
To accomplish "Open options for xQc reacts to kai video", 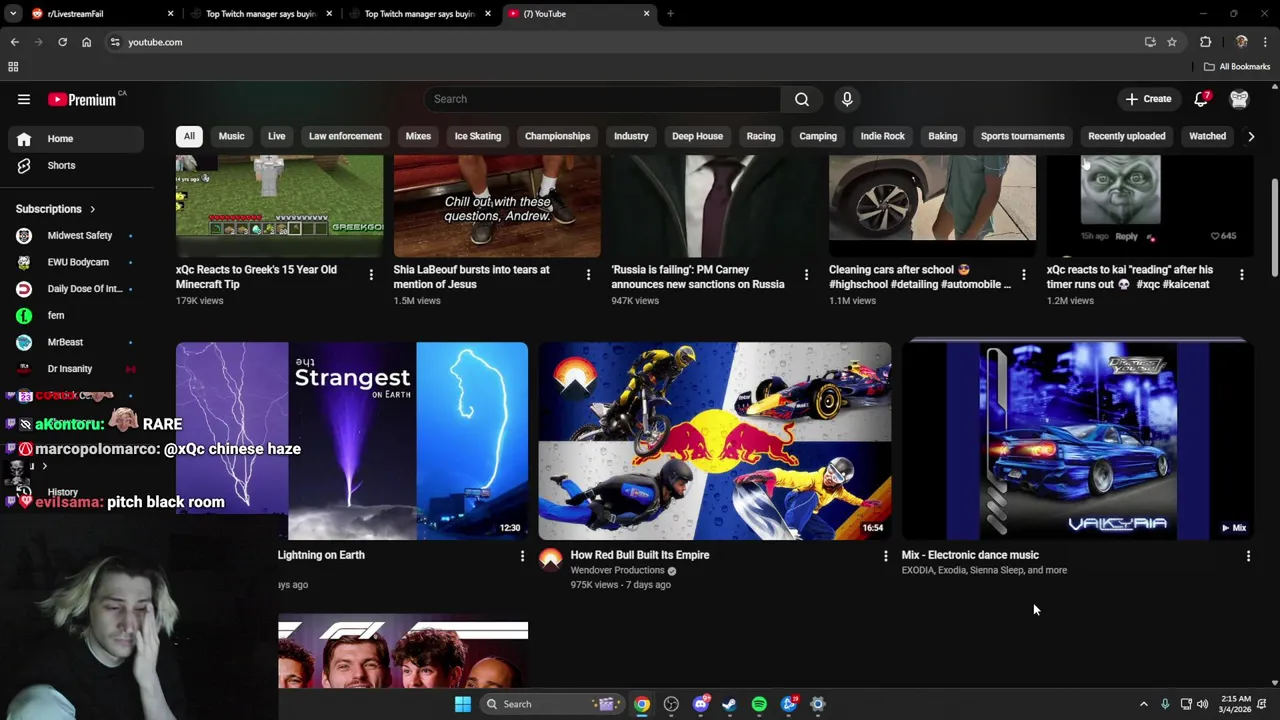I will pos(1242,275).
